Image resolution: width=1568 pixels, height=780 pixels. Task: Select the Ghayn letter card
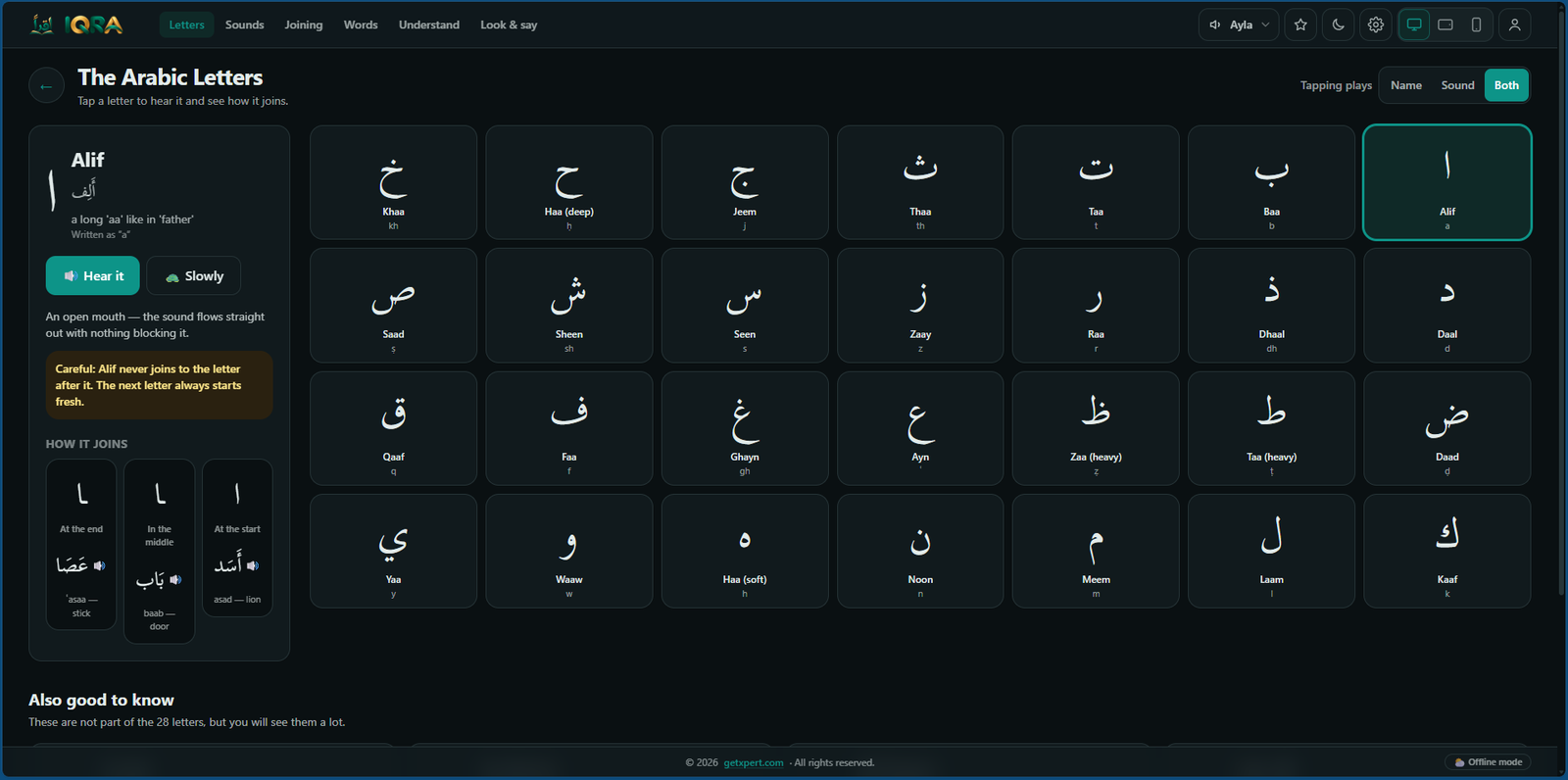[x=745, y=428]
